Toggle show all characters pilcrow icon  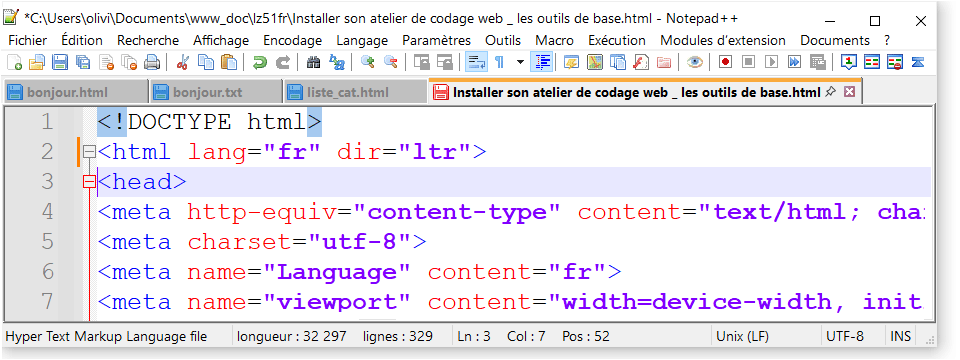tap(499, 62)
